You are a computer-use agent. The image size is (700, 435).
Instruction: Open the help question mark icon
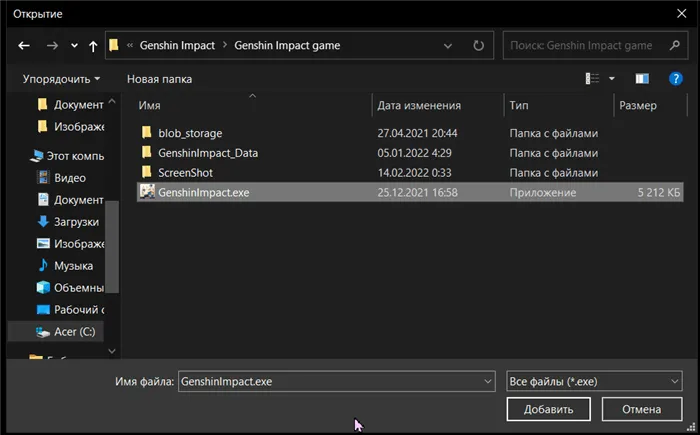(x=673, y=79)
